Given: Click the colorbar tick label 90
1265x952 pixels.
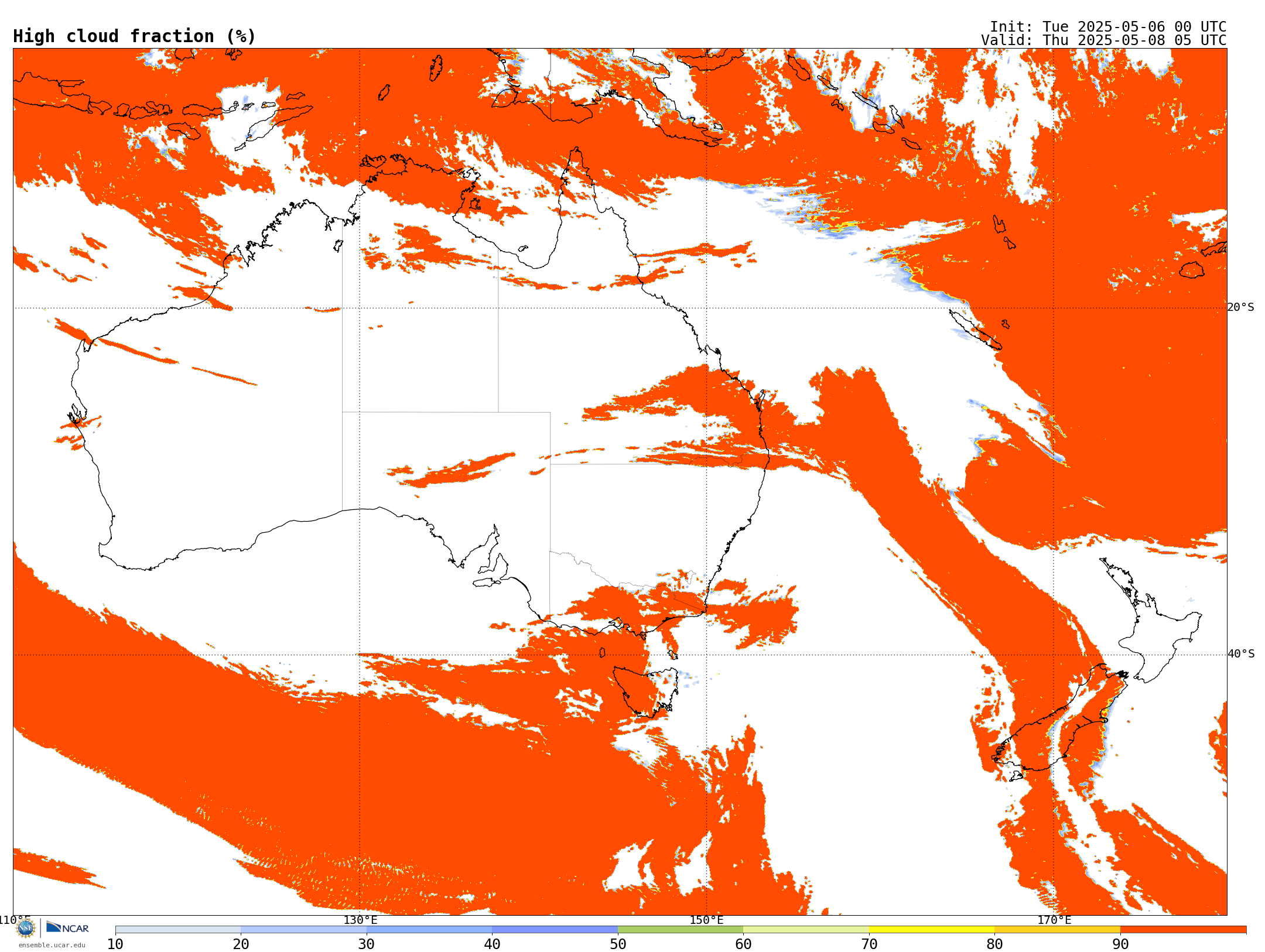Looking at the screenshot, I should (1120, 944).
